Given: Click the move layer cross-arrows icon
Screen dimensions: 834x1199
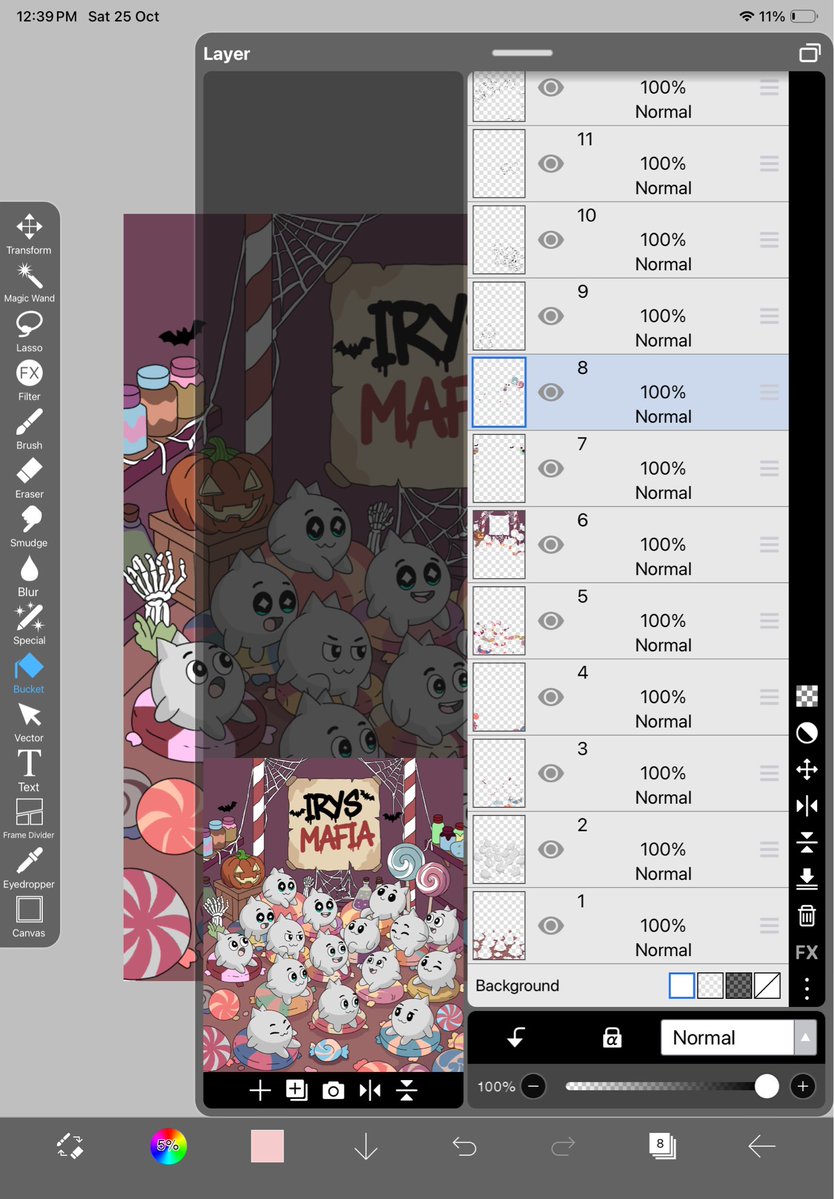Looking at the screenshot, I should pos(806,769).
